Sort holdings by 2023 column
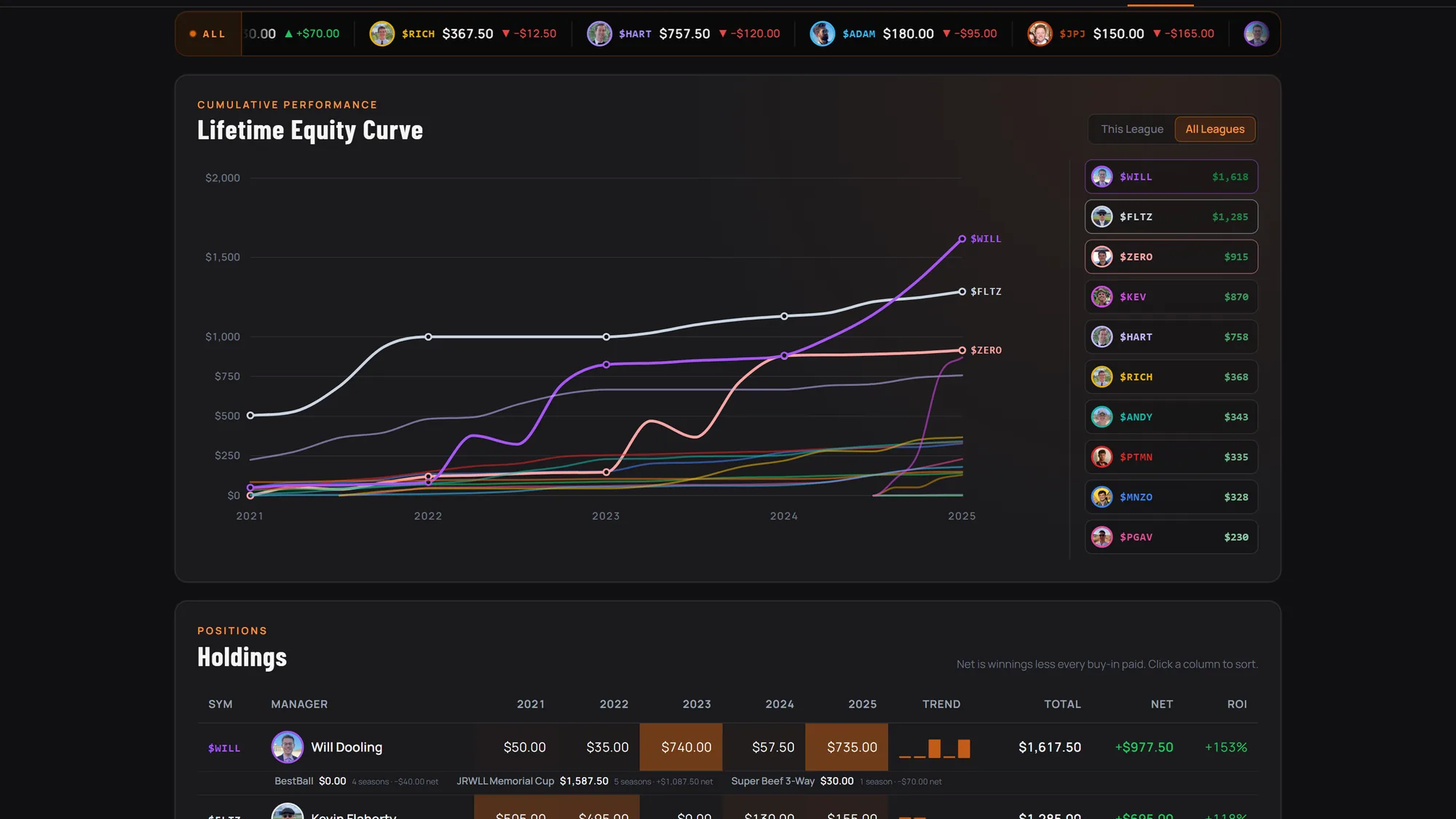 (x=697, y=704)
